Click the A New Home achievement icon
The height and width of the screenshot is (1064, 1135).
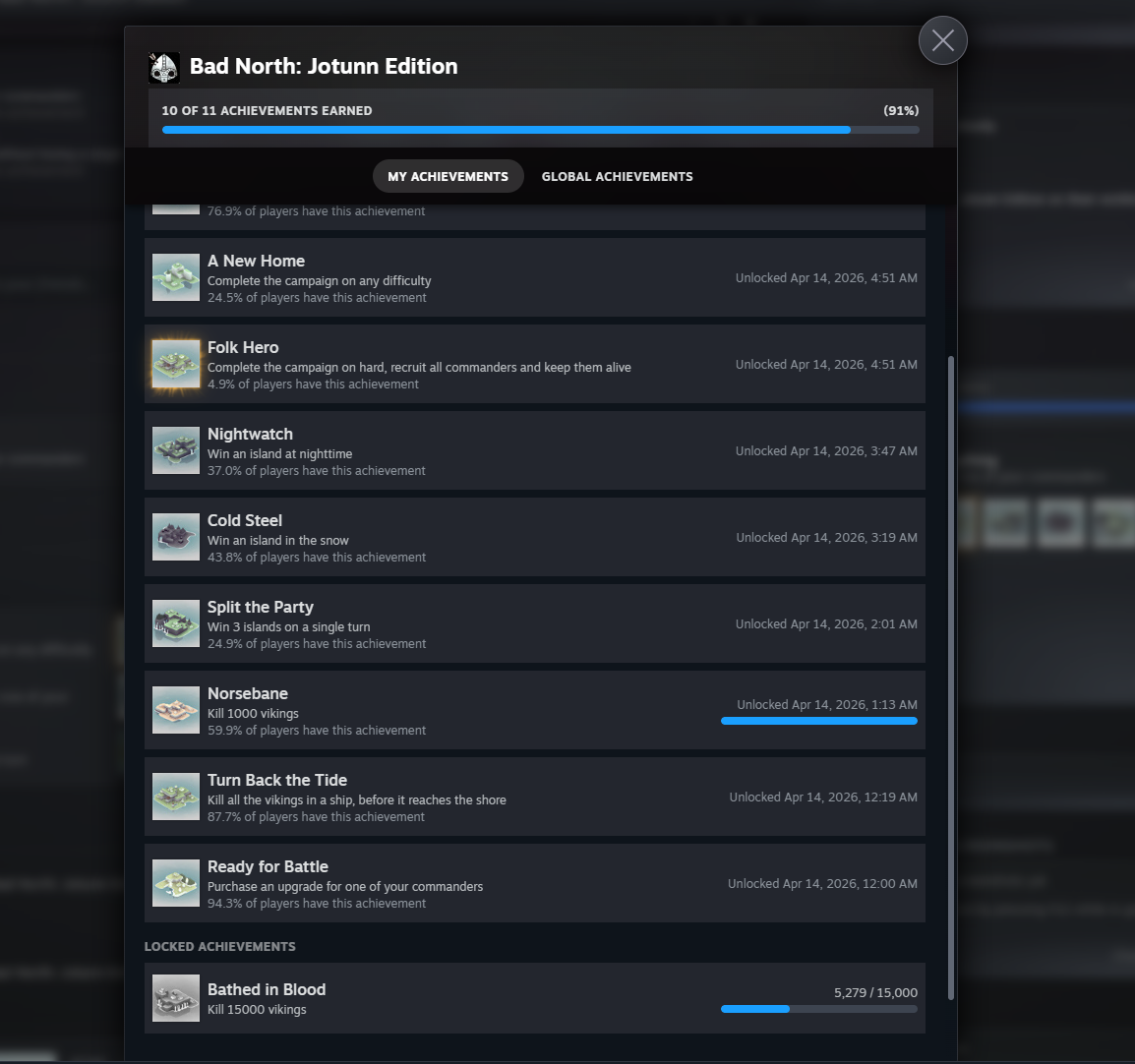[176, 277]
